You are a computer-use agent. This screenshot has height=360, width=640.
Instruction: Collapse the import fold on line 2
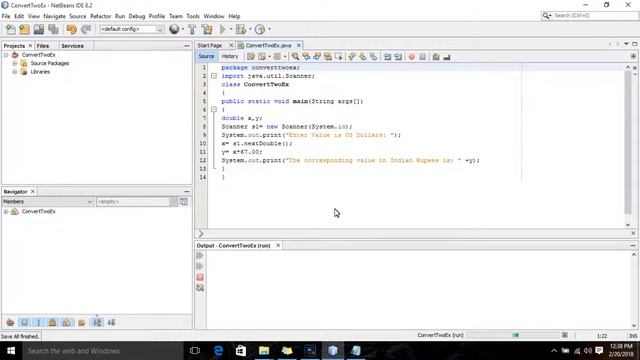[x=214, y=76]
